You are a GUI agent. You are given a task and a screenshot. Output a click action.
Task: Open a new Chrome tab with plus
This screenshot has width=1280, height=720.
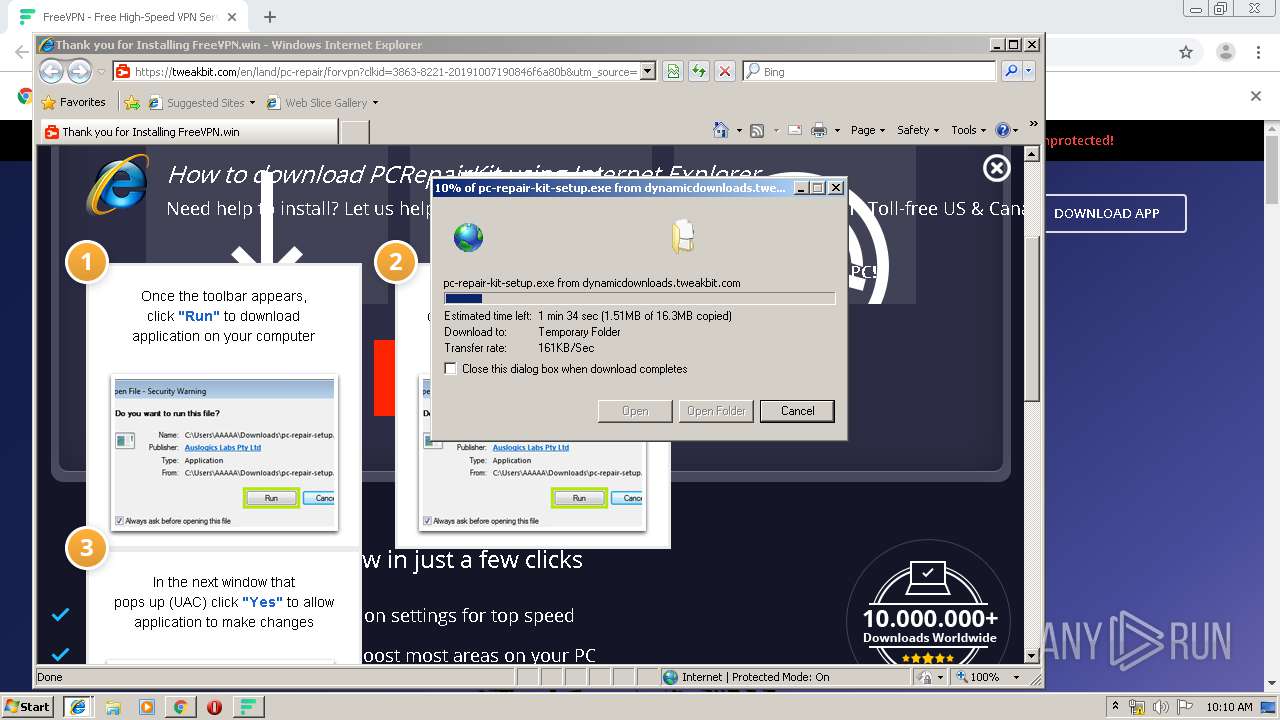pos(269,17)
